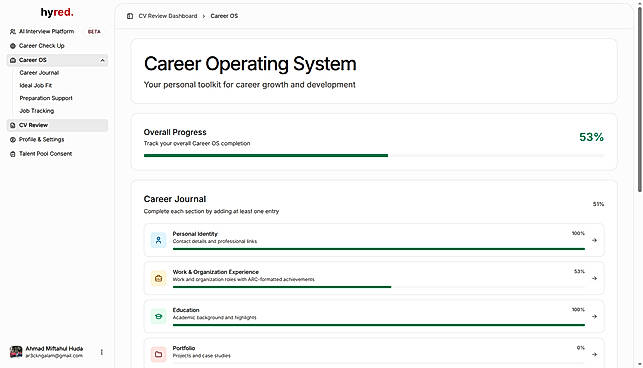Click the hyred logo

[57, 12]
